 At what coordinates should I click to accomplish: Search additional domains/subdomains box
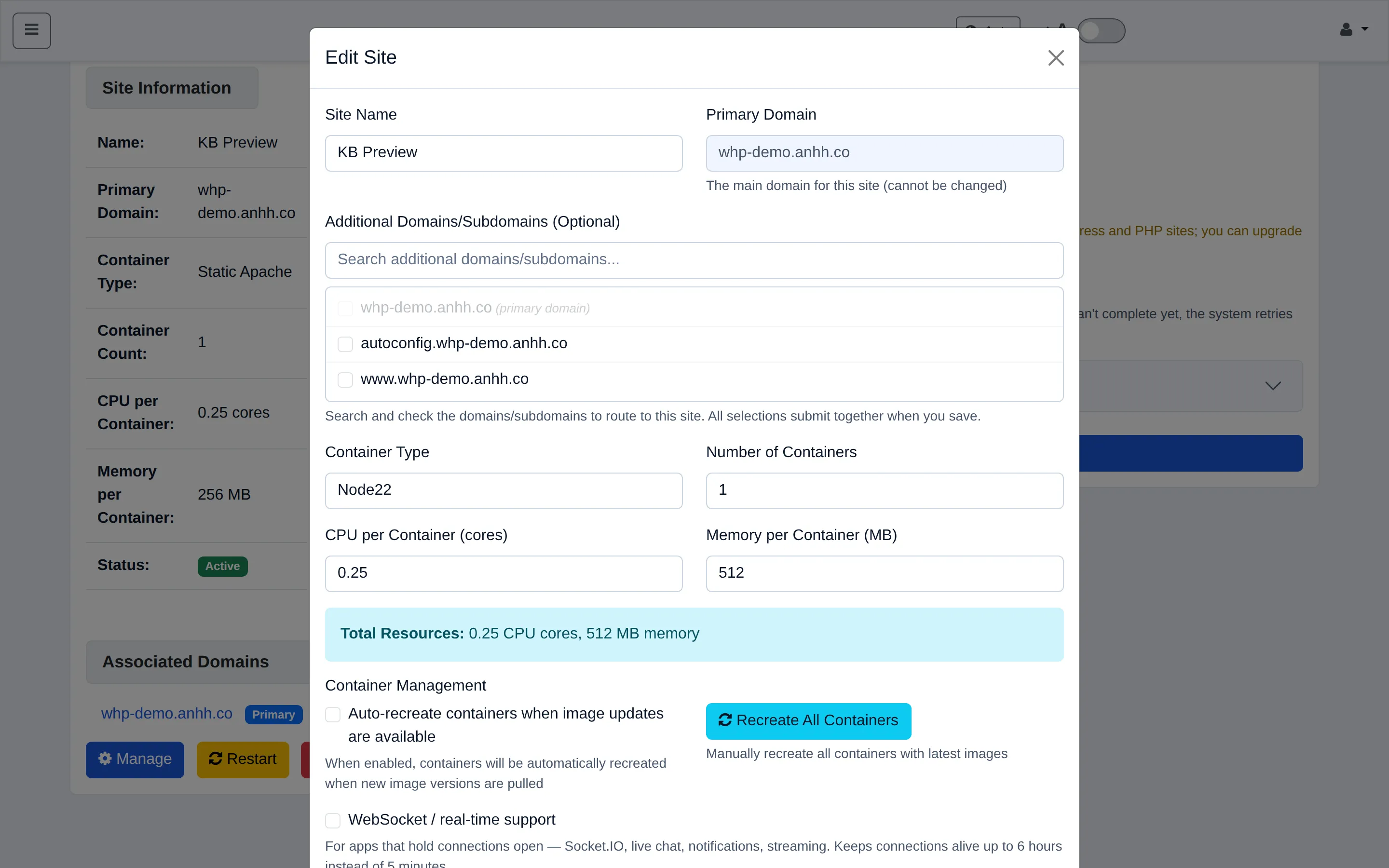point(694,260)
